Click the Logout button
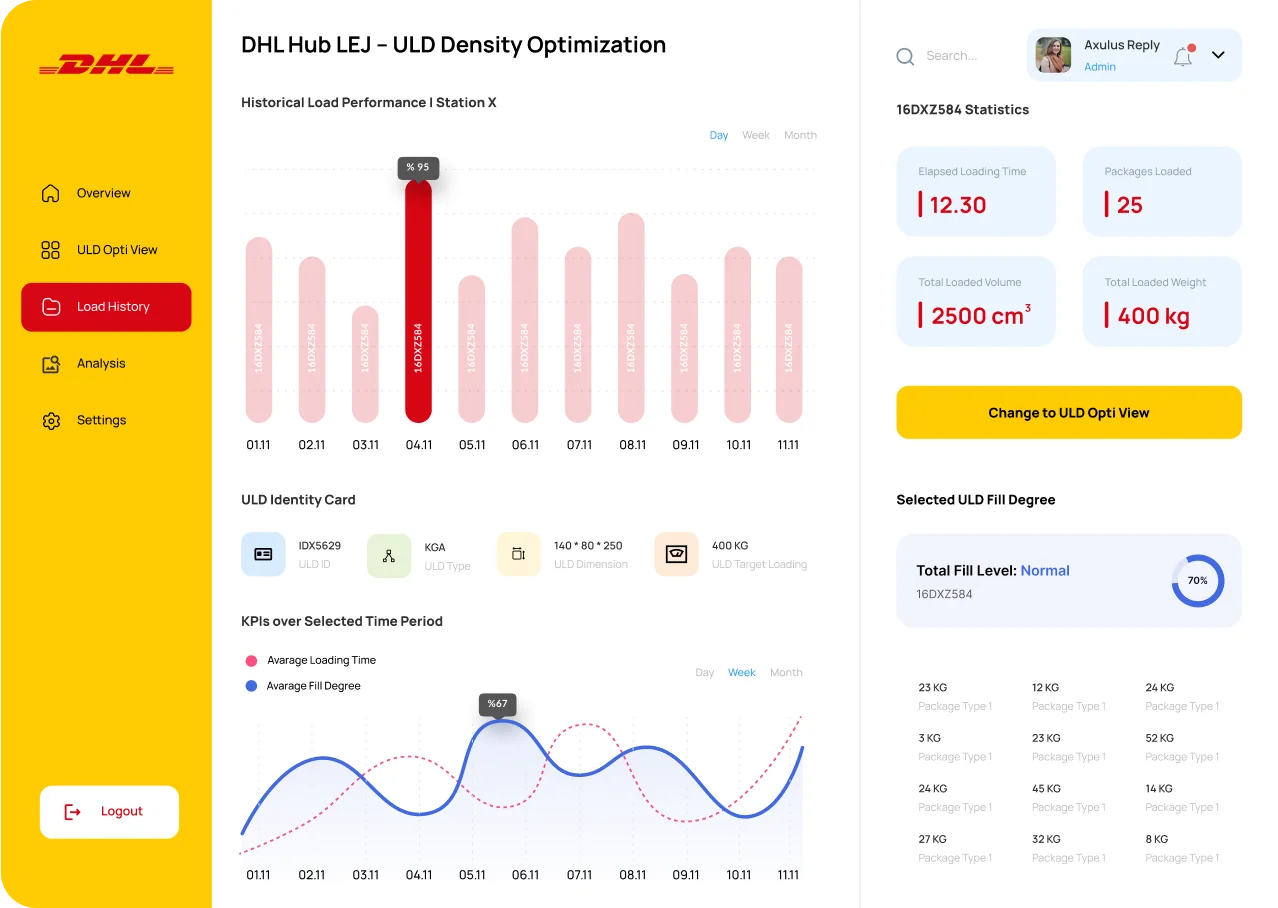1278x908 pixels. click(109, 812)
